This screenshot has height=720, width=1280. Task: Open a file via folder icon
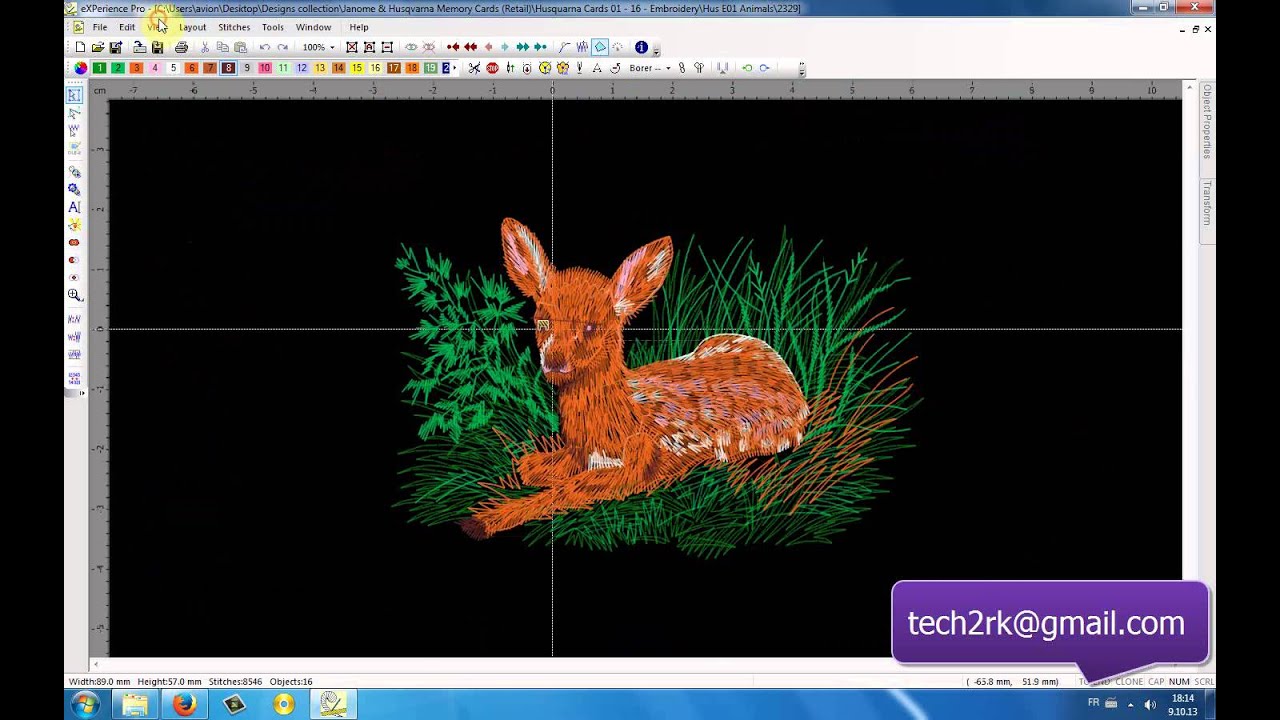click(98, 47)
